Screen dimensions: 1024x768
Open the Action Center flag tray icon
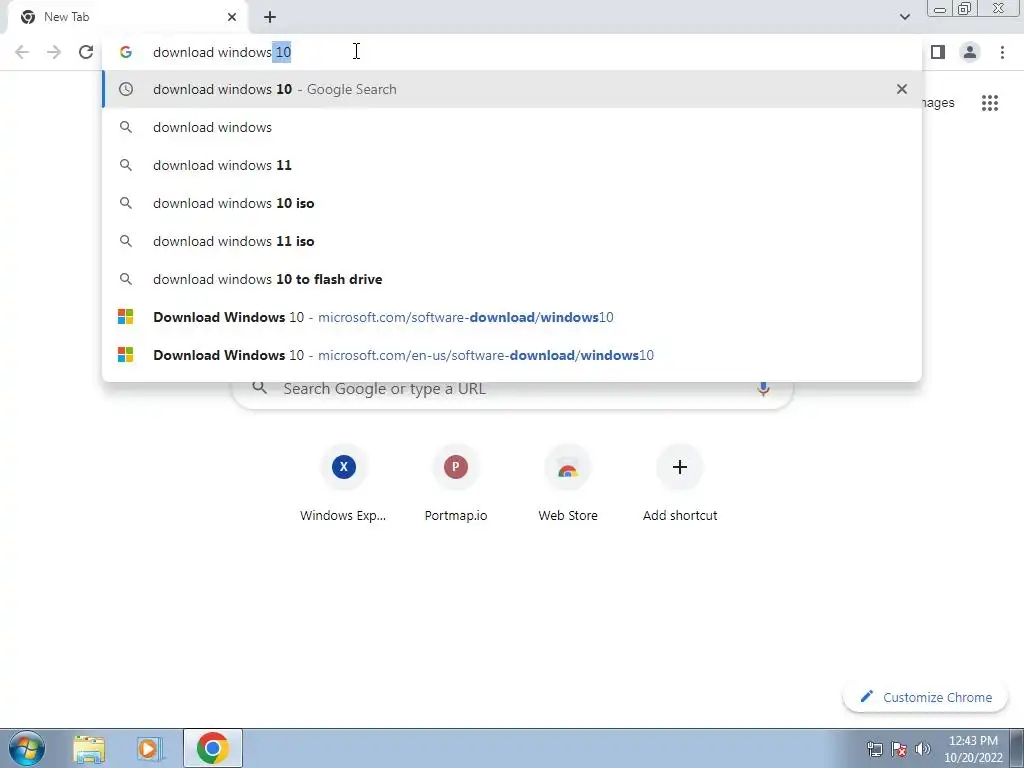[x=899, y=749]
